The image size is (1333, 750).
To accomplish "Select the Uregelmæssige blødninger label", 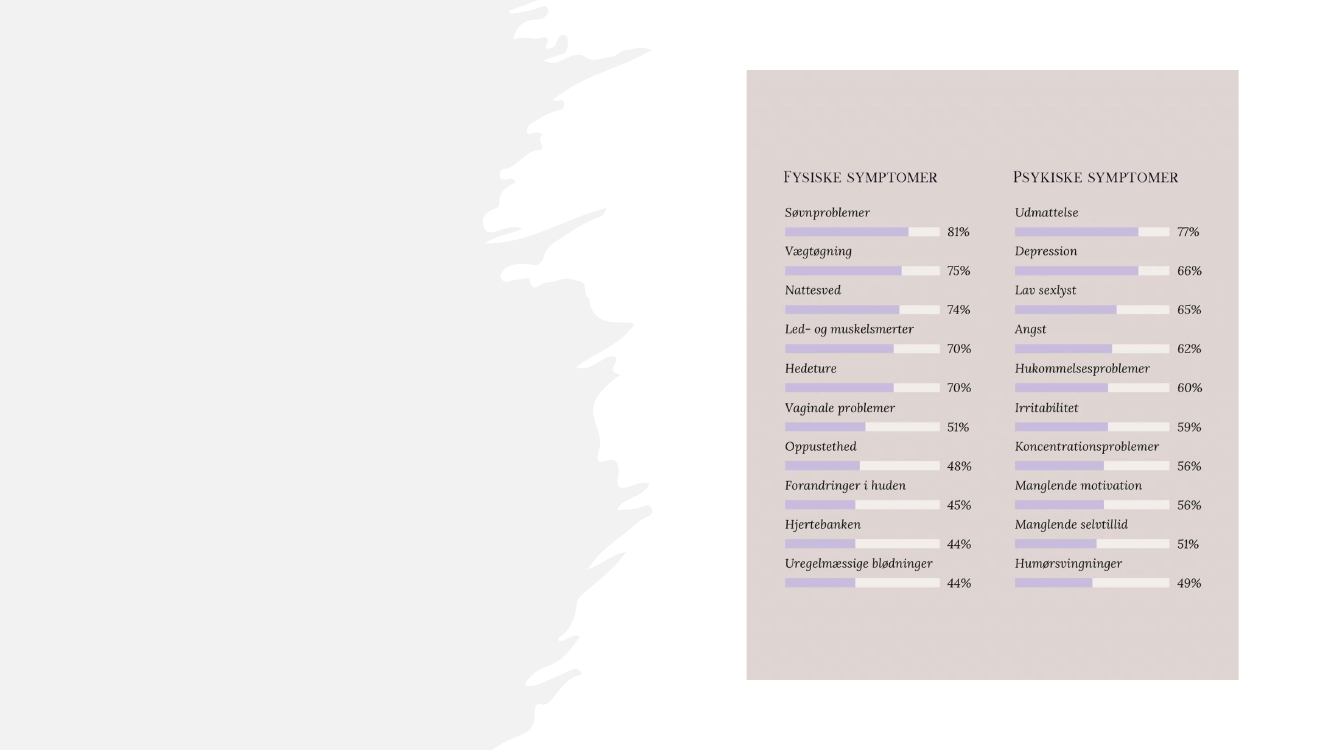I will (859, 564).
